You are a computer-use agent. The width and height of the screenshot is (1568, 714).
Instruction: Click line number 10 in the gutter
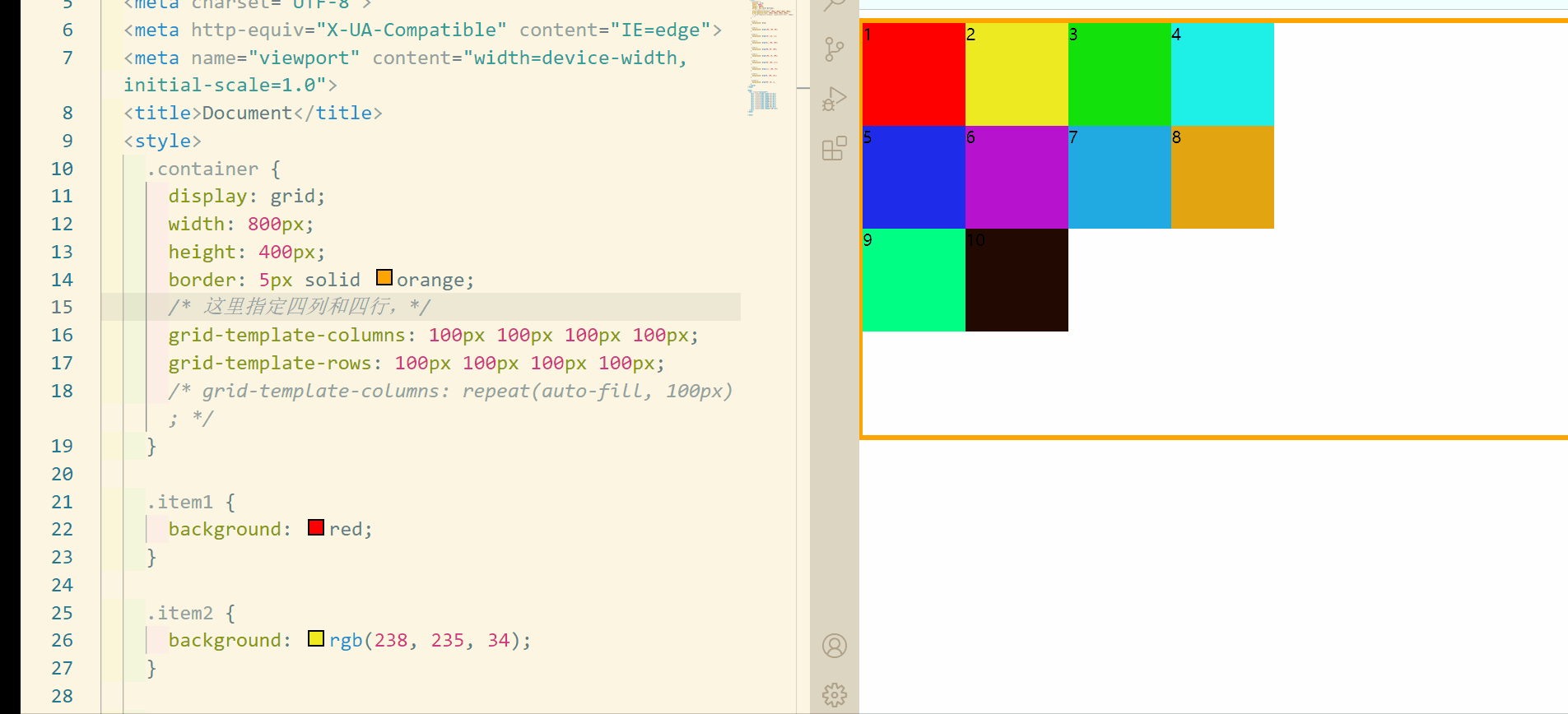(x=62, y=169)
